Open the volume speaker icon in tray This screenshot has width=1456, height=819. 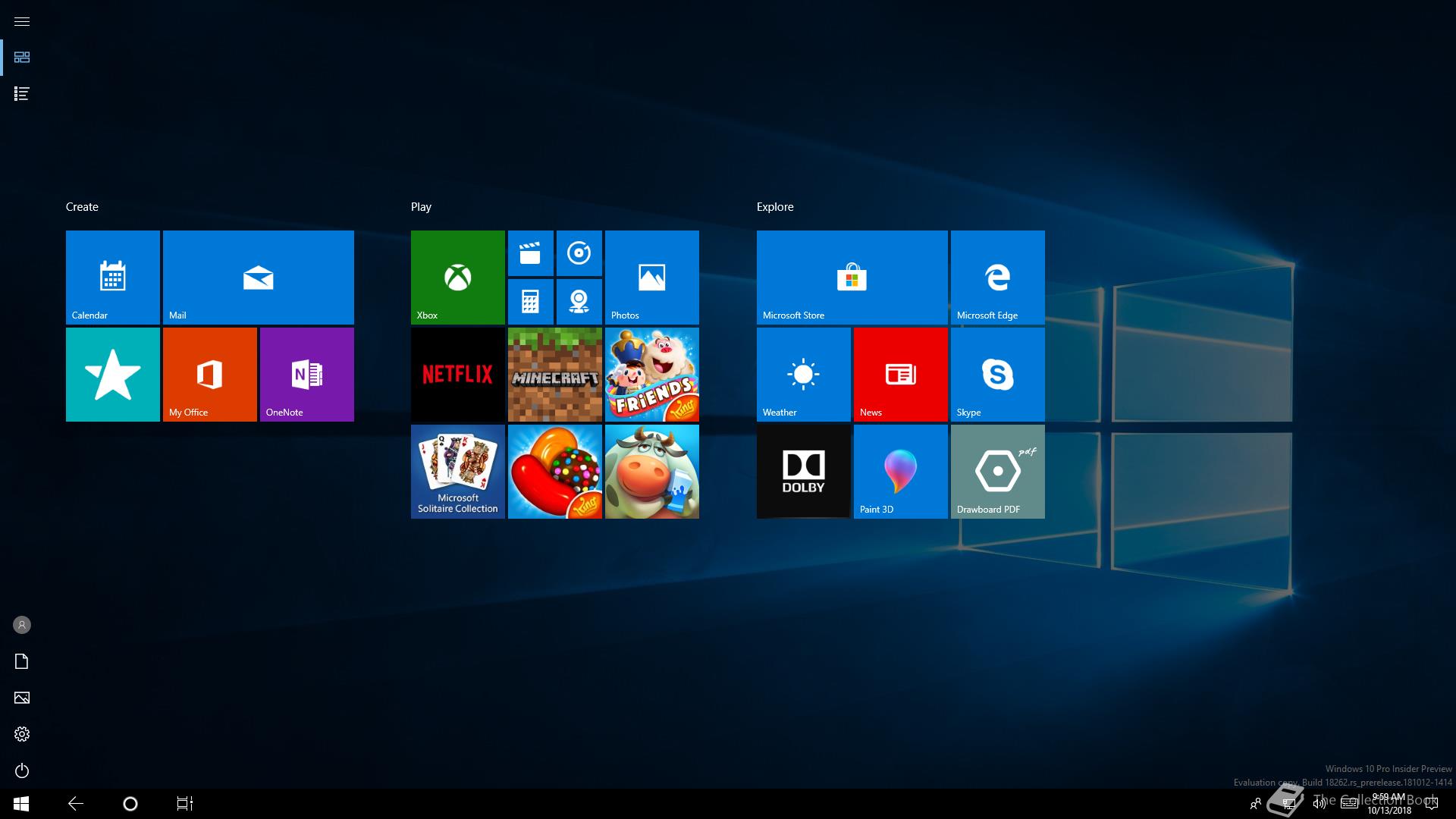1319,804
